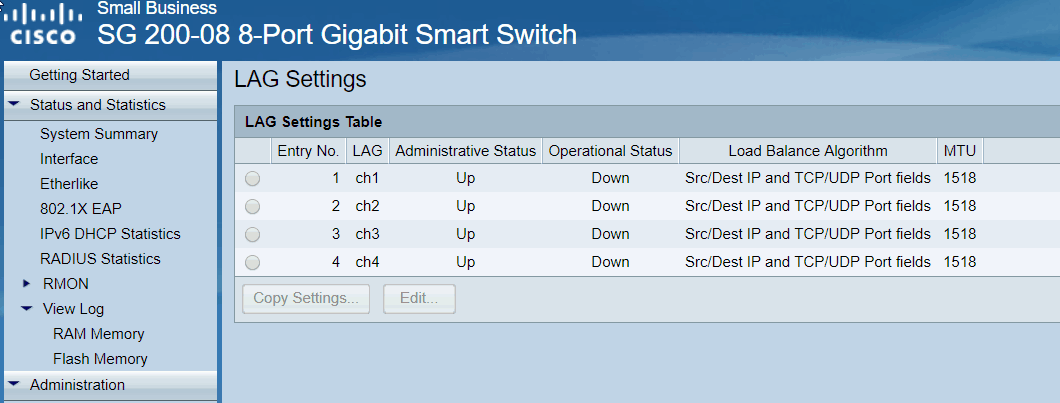Open IPv6 DHCP Statistics

point(110,234)
